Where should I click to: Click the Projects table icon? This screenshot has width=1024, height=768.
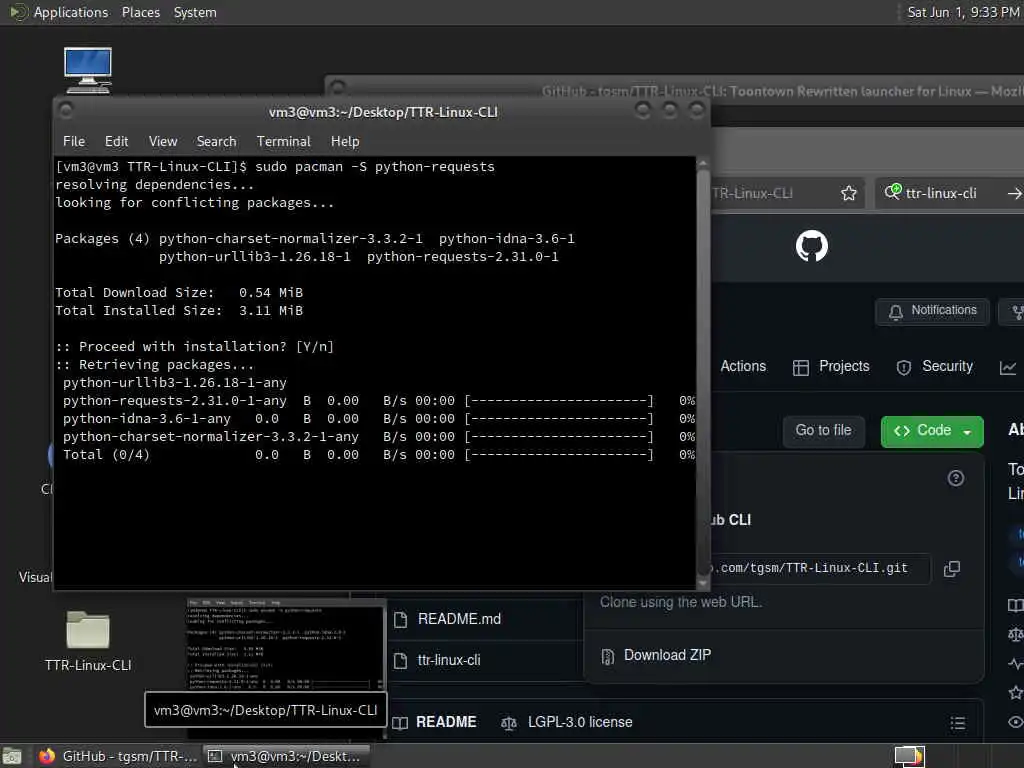pos(801,368)
